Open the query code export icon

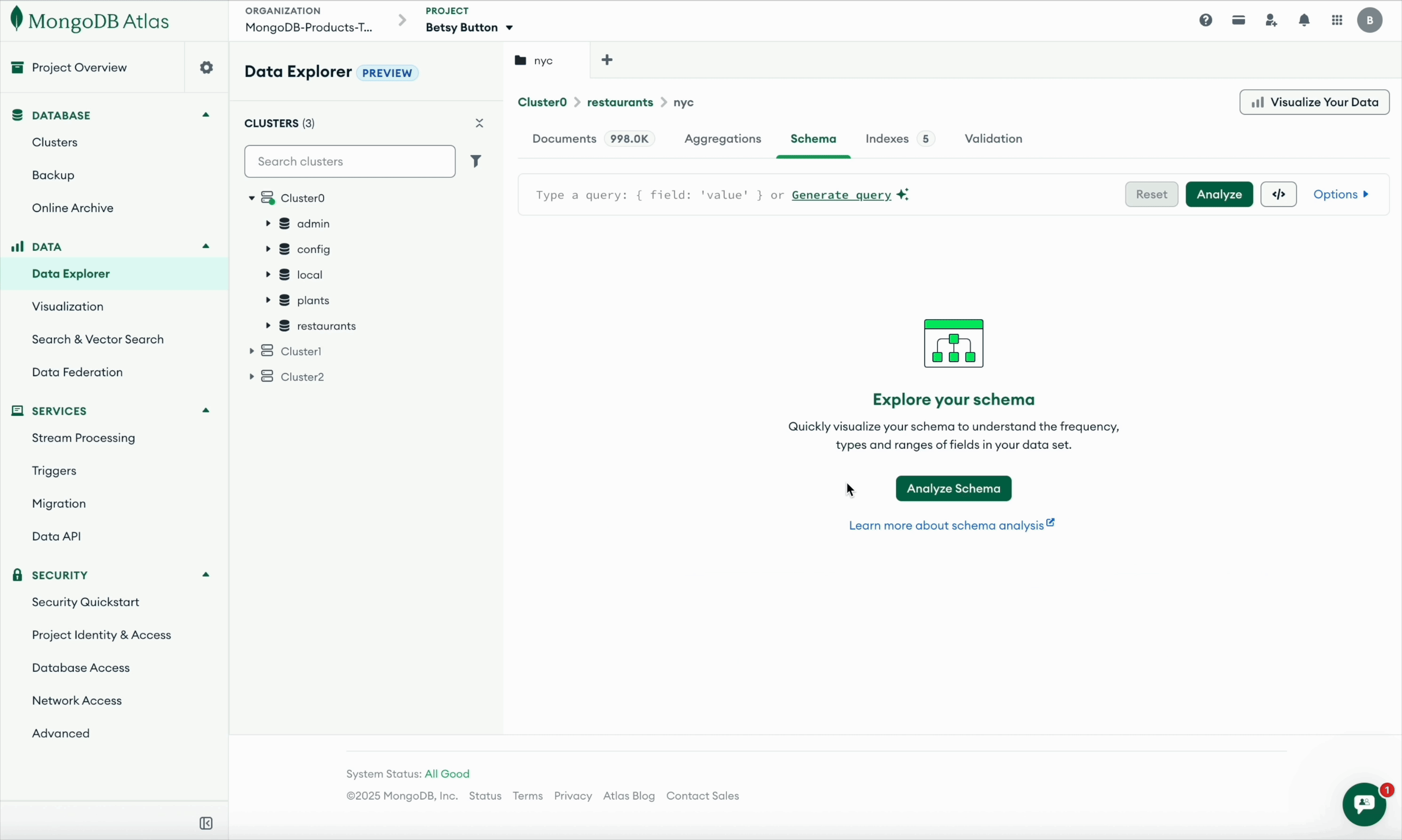pos(1279,194)
